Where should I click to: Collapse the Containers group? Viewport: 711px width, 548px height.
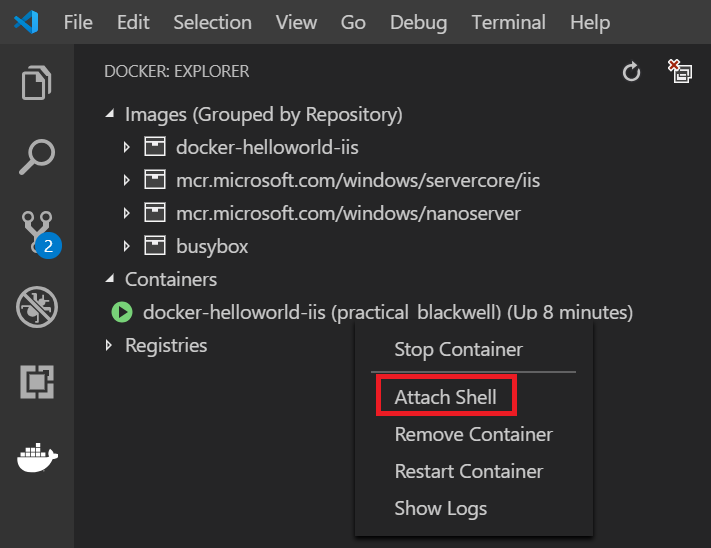110,279
